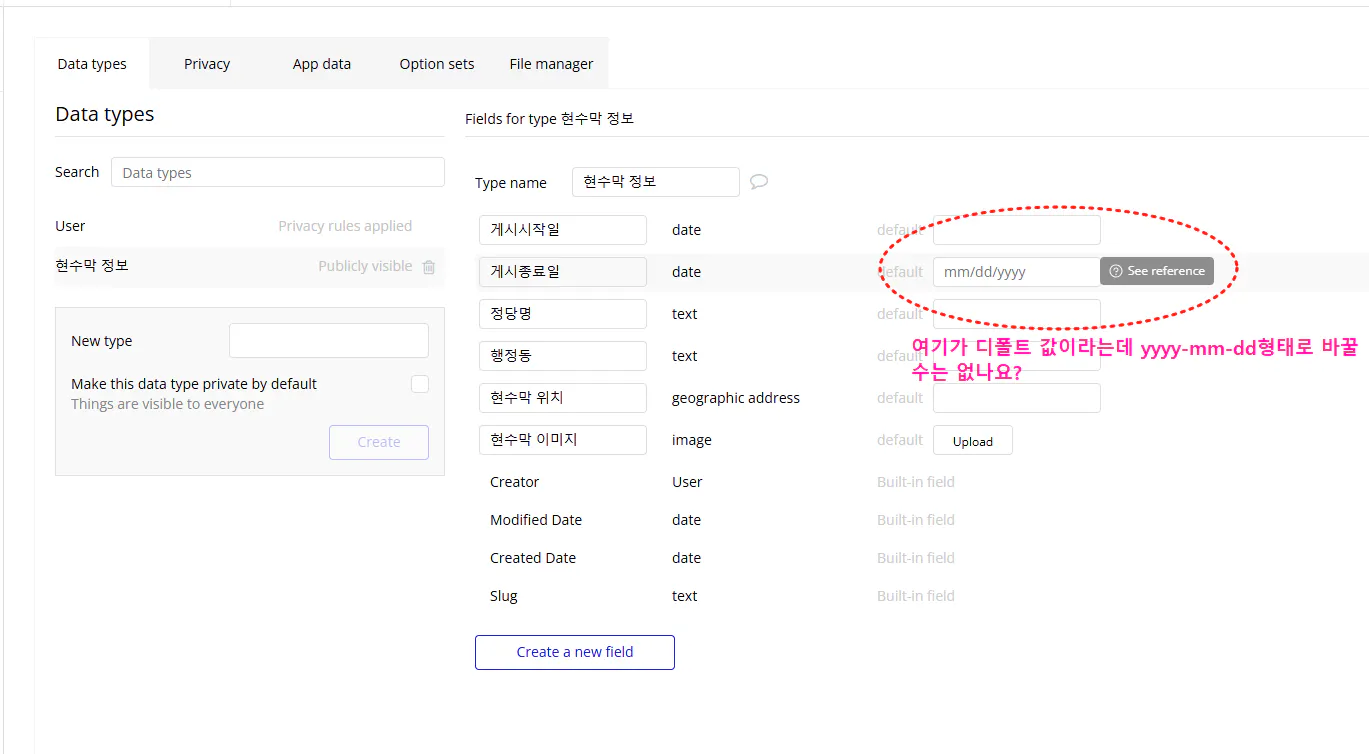Delete 현수막 정보 type via trash icon

(x=428, y=266)
